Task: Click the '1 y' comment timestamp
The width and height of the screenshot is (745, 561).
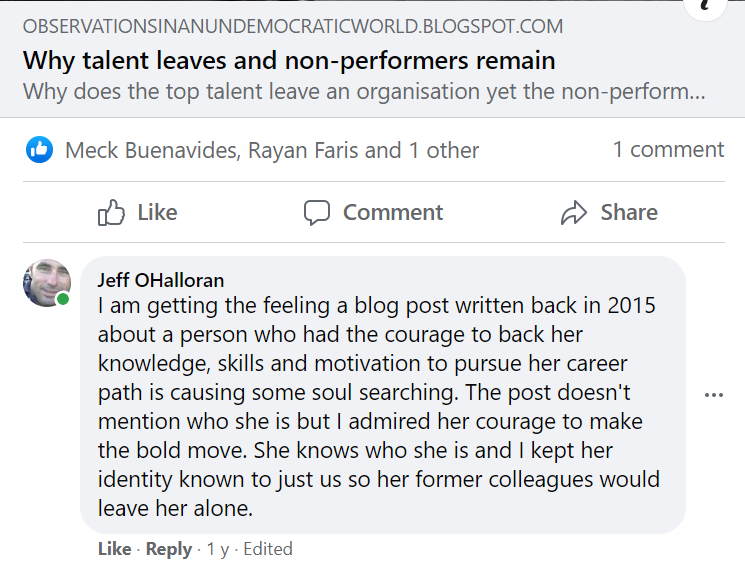Action: [x=216, y=549]
